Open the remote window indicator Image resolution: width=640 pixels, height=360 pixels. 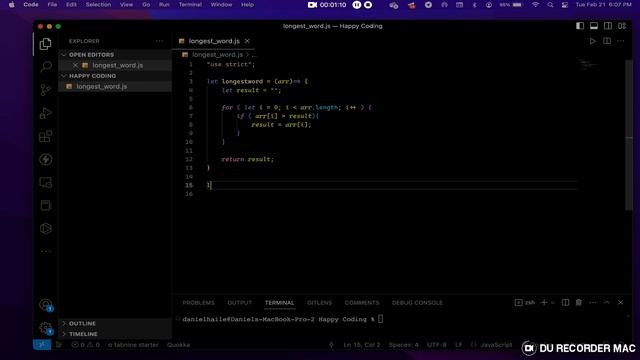pyautogui.click(x=42, y=345)
